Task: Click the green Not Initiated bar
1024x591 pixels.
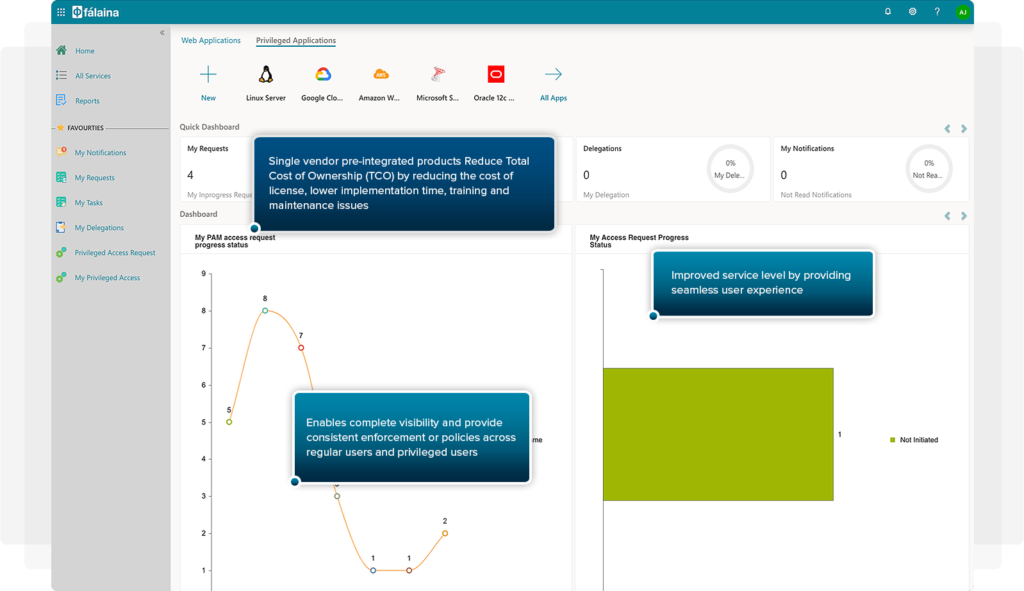Action: (x=718, y=434)
